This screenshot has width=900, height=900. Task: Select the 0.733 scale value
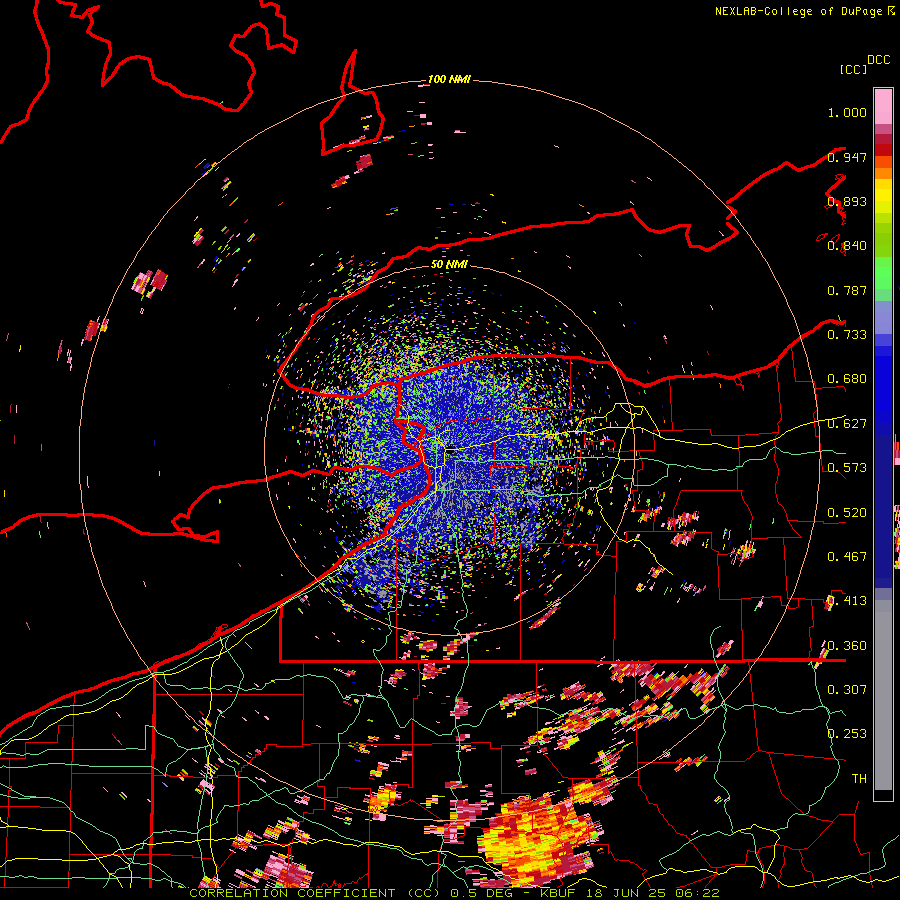pyautogui.click(x=847, y=335)
